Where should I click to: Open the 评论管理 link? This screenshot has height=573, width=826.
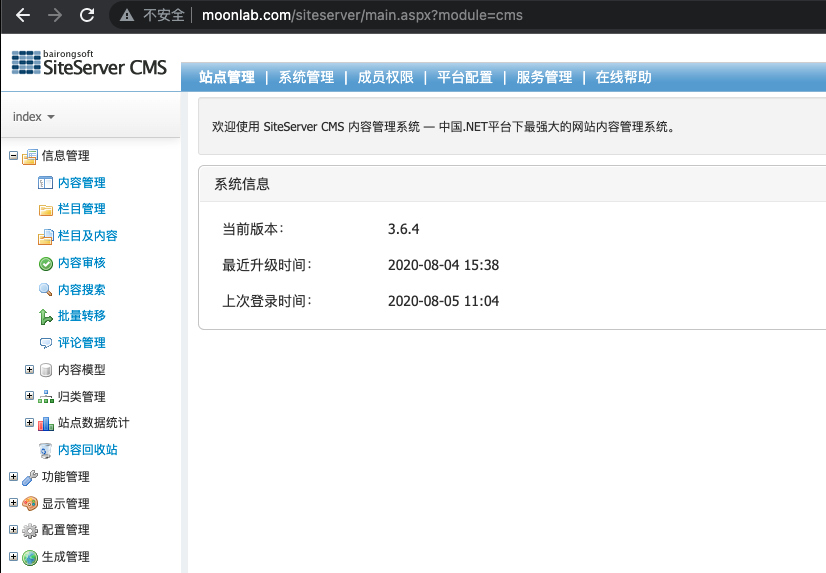coord(82,343)
